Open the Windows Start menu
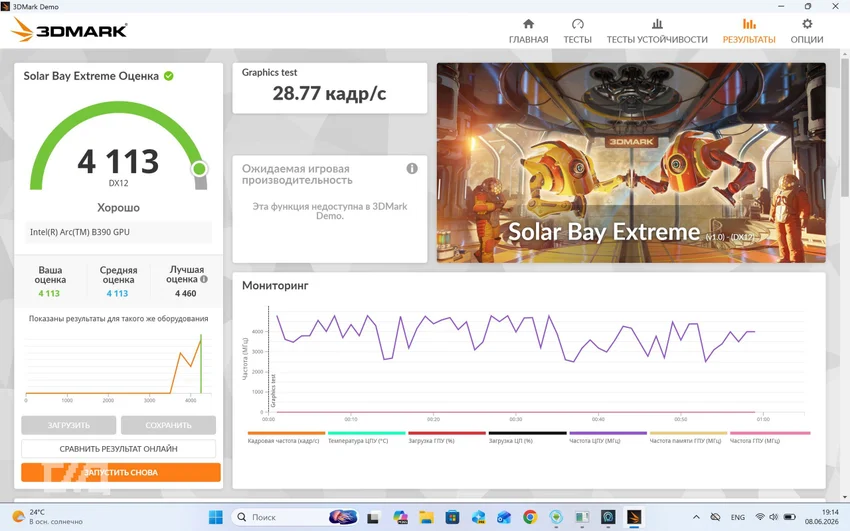This screenshot has width=850, height=531. click(x=216, y=517)
